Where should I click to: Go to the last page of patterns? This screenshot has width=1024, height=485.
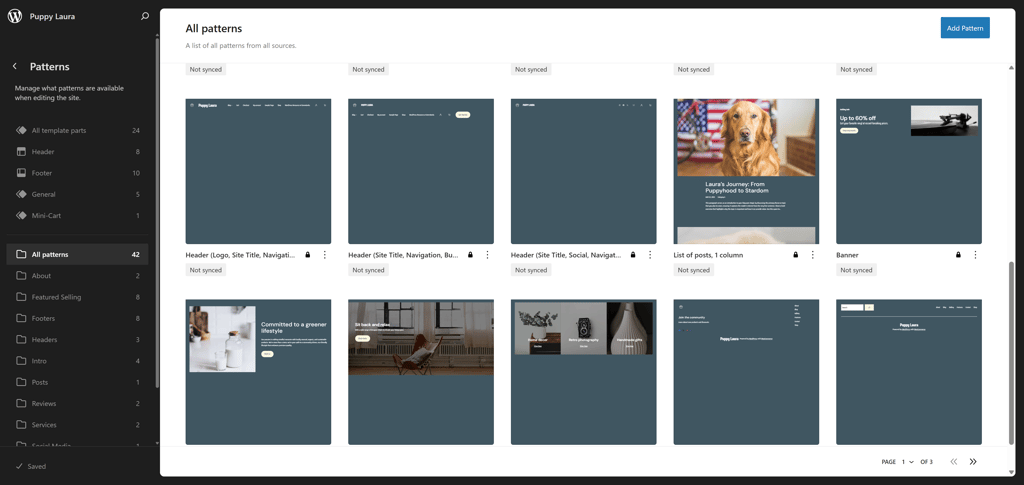click(973, 462)
